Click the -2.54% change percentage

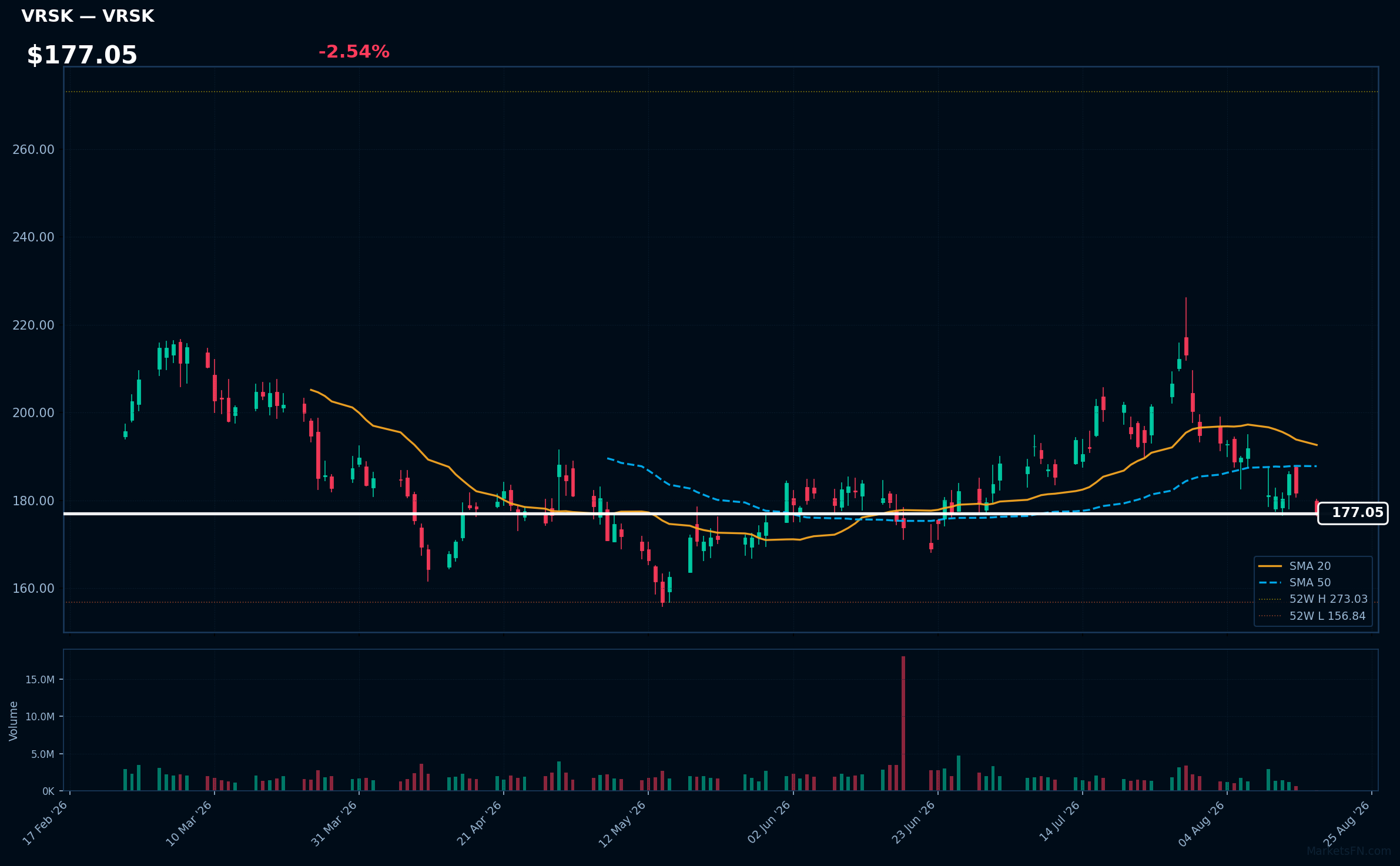[354, 52]
